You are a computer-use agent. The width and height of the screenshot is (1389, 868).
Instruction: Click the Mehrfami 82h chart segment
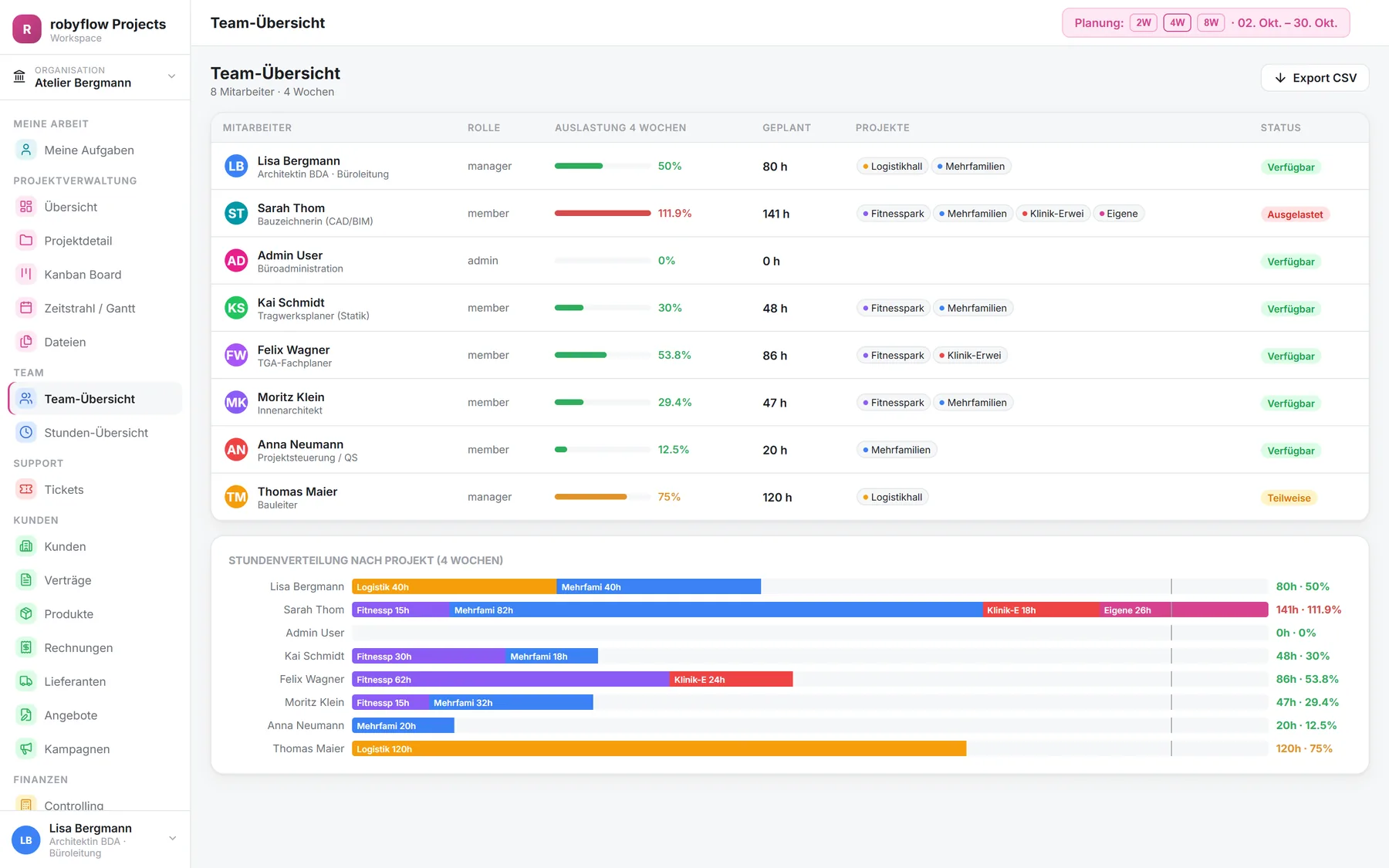(716, 610)
